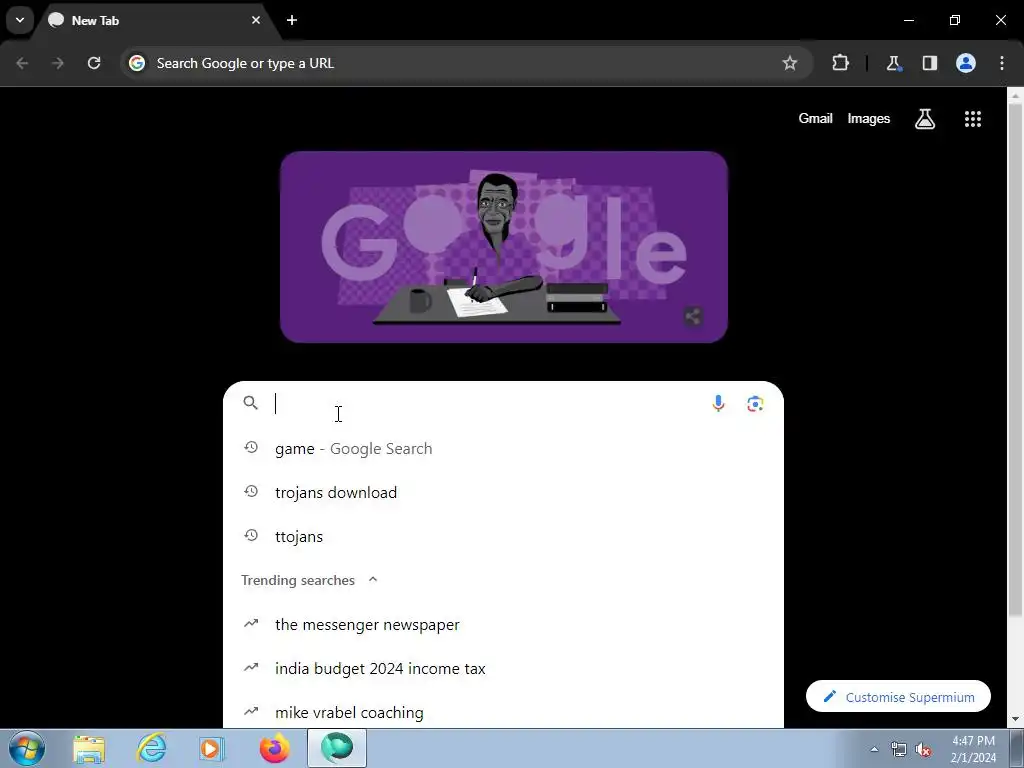
Task: Select the New Tab browser tab
Action: (154, 21)
